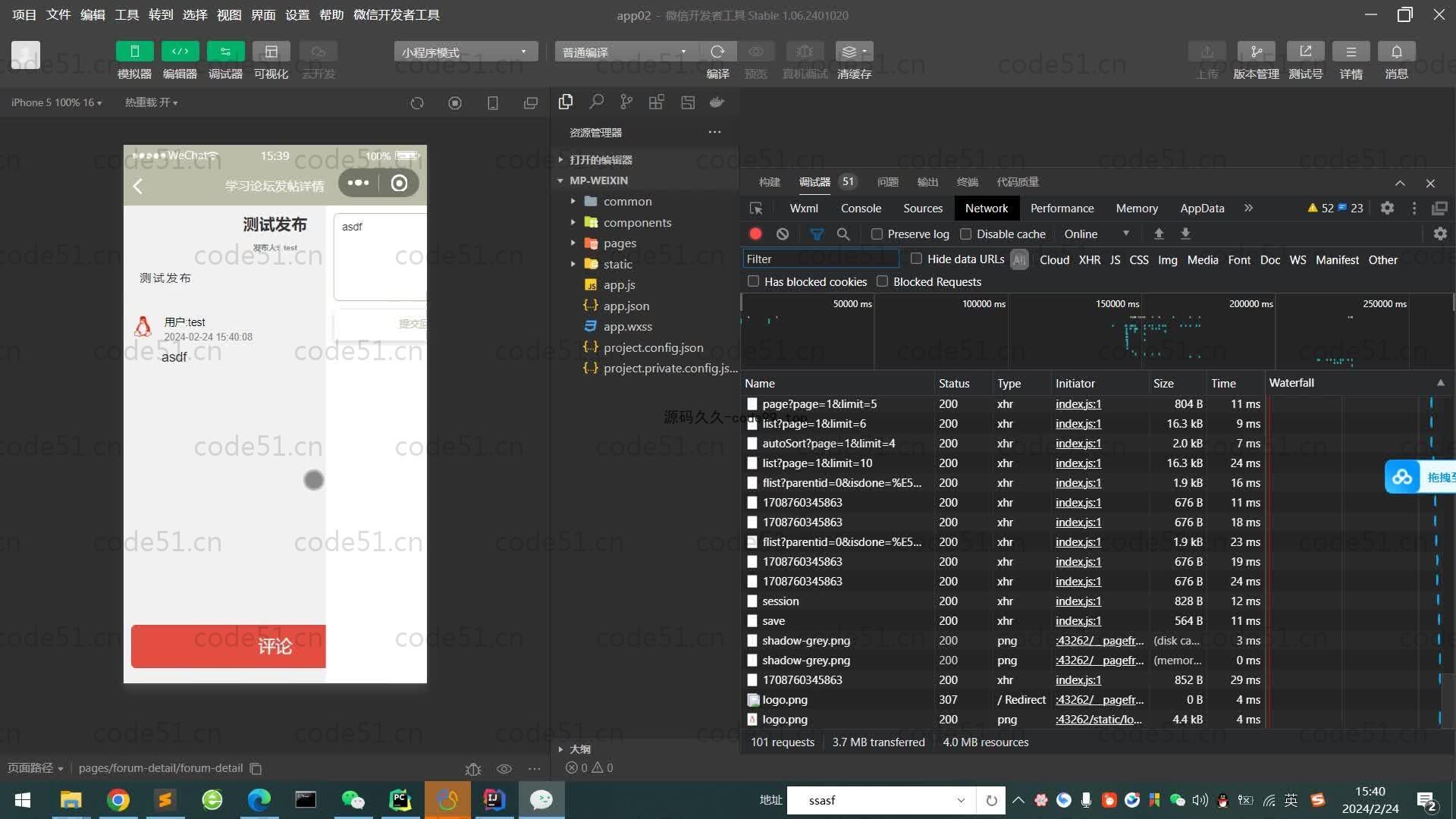Toggle Hide data URLs checkbox

tap(916, 259)
